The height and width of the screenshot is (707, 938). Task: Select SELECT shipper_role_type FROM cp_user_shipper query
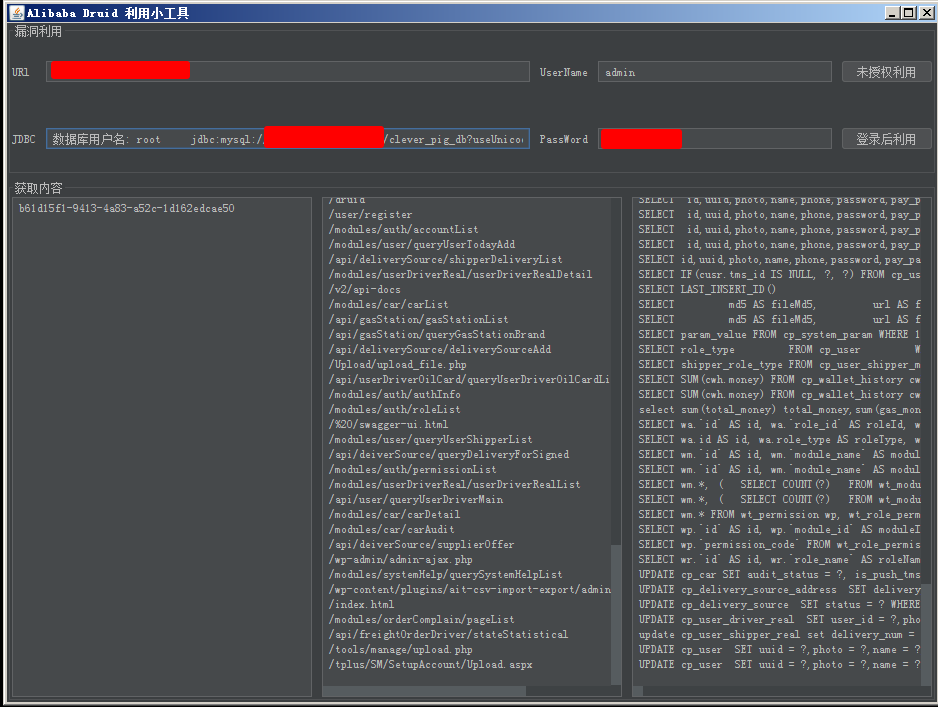[x=779, y=364]
